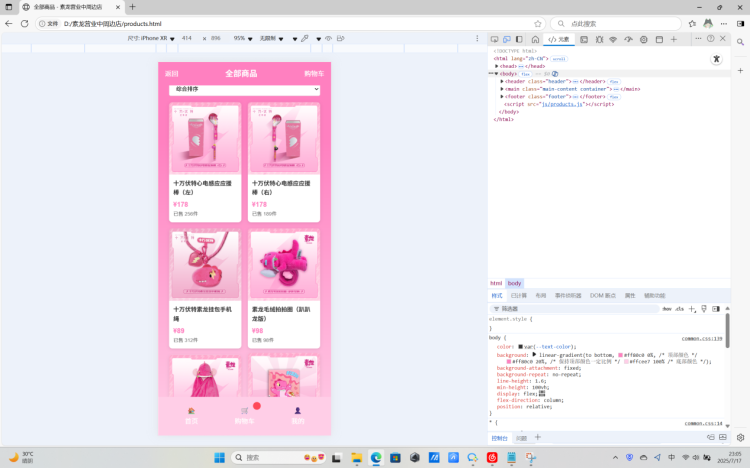Switch to the 事件侦听器 tab

click(x=568, y=296)
